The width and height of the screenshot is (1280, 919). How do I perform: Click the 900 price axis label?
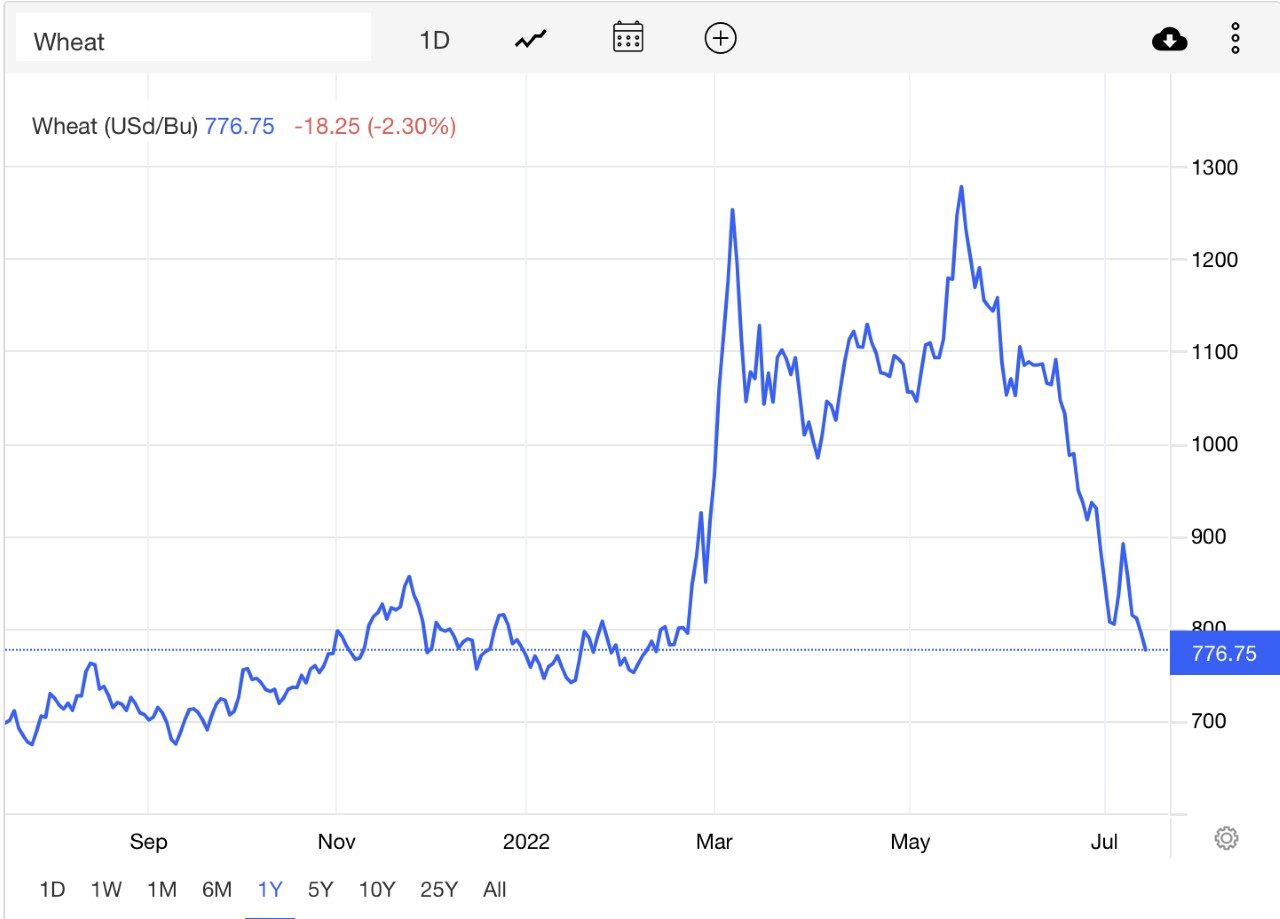1208,537
